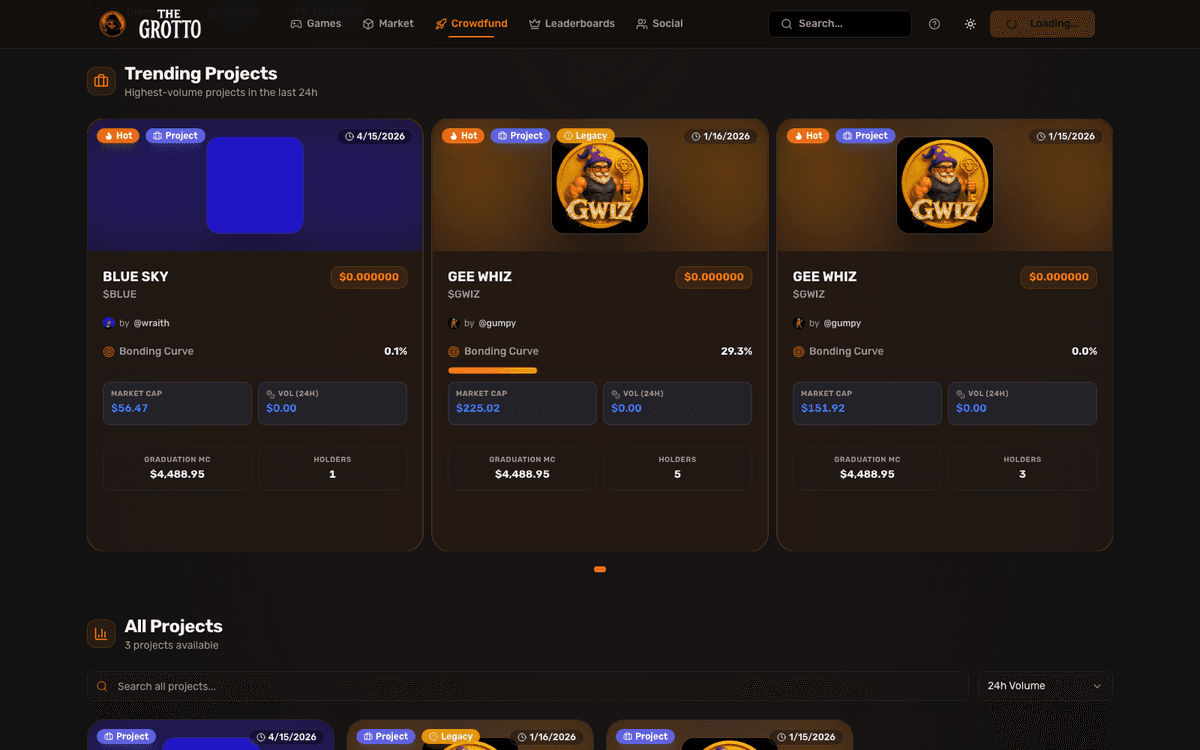Click the BLUE SKY Vol (24h) box
1200x750 pixels.
(332, 403)
